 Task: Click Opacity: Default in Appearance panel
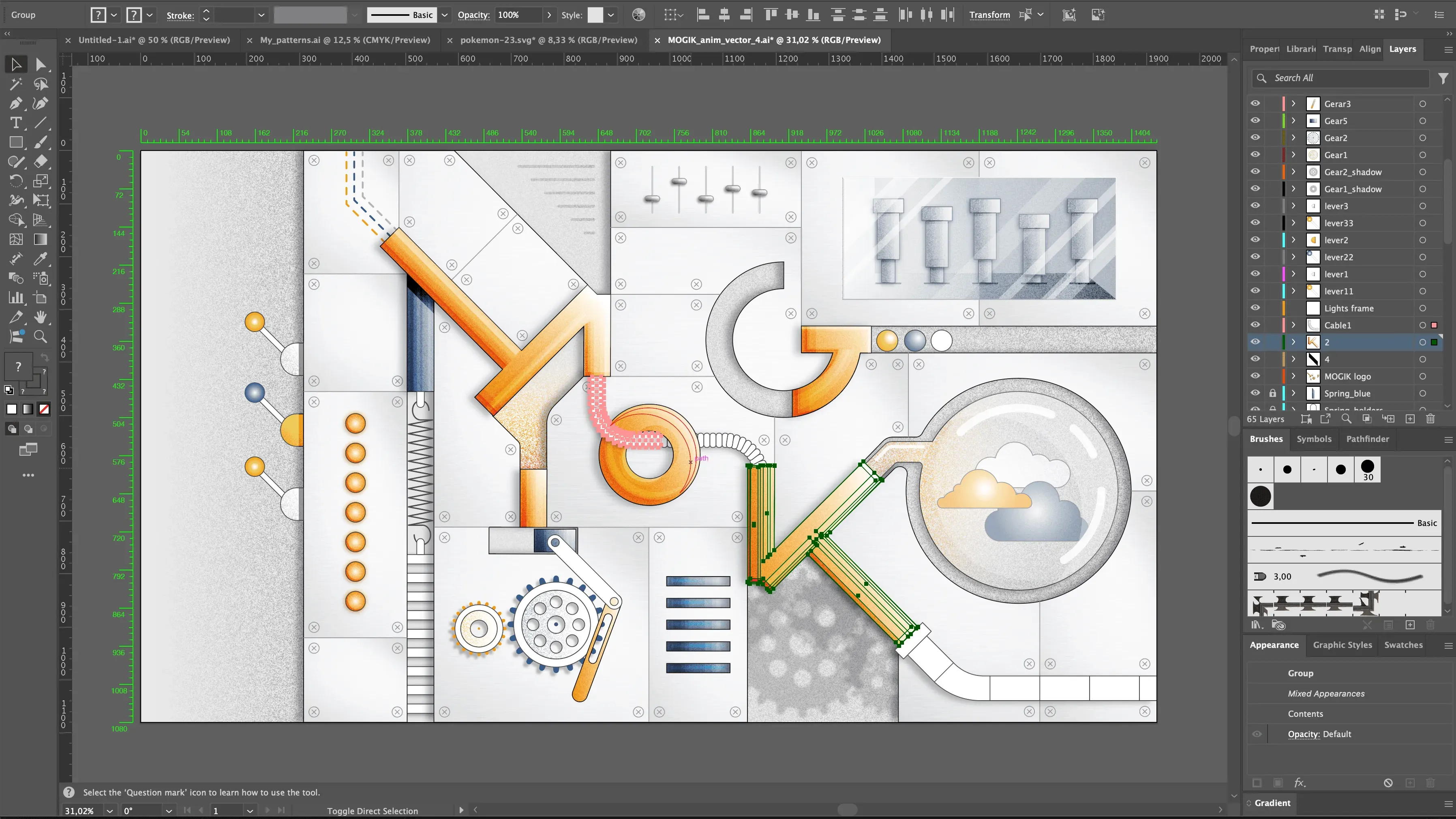click(x=1320, y=734)
